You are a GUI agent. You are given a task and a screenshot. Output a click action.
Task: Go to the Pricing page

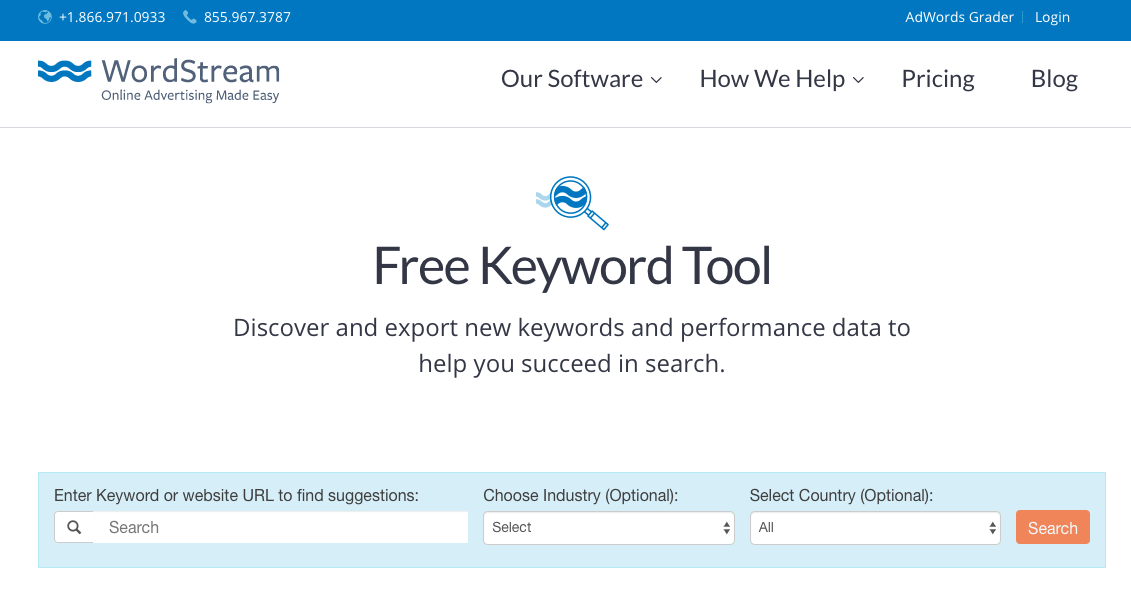pos(938,79)
